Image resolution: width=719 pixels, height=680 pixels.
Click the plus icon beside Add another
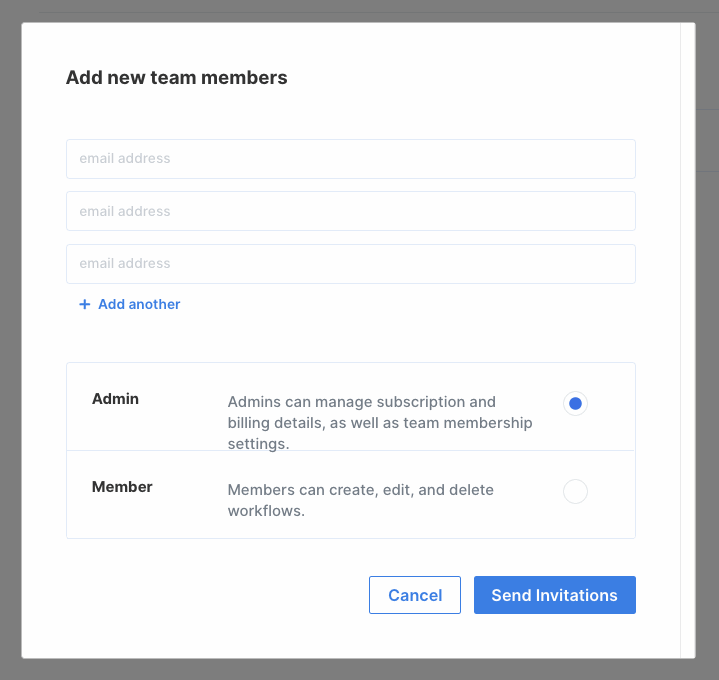point(84,304)
